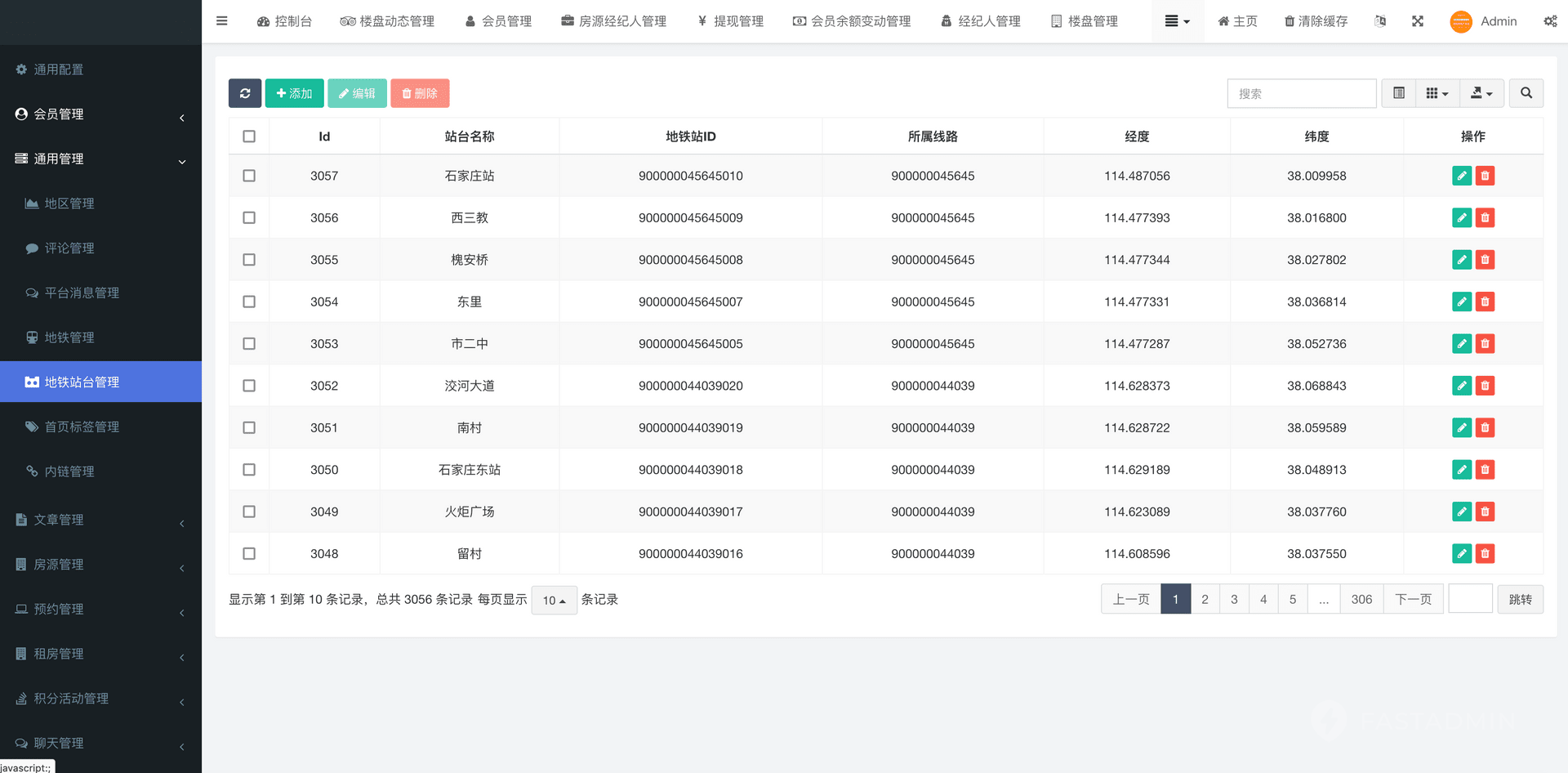
Task: Edit row 3056 西三教
Action: coord(1462,217)
